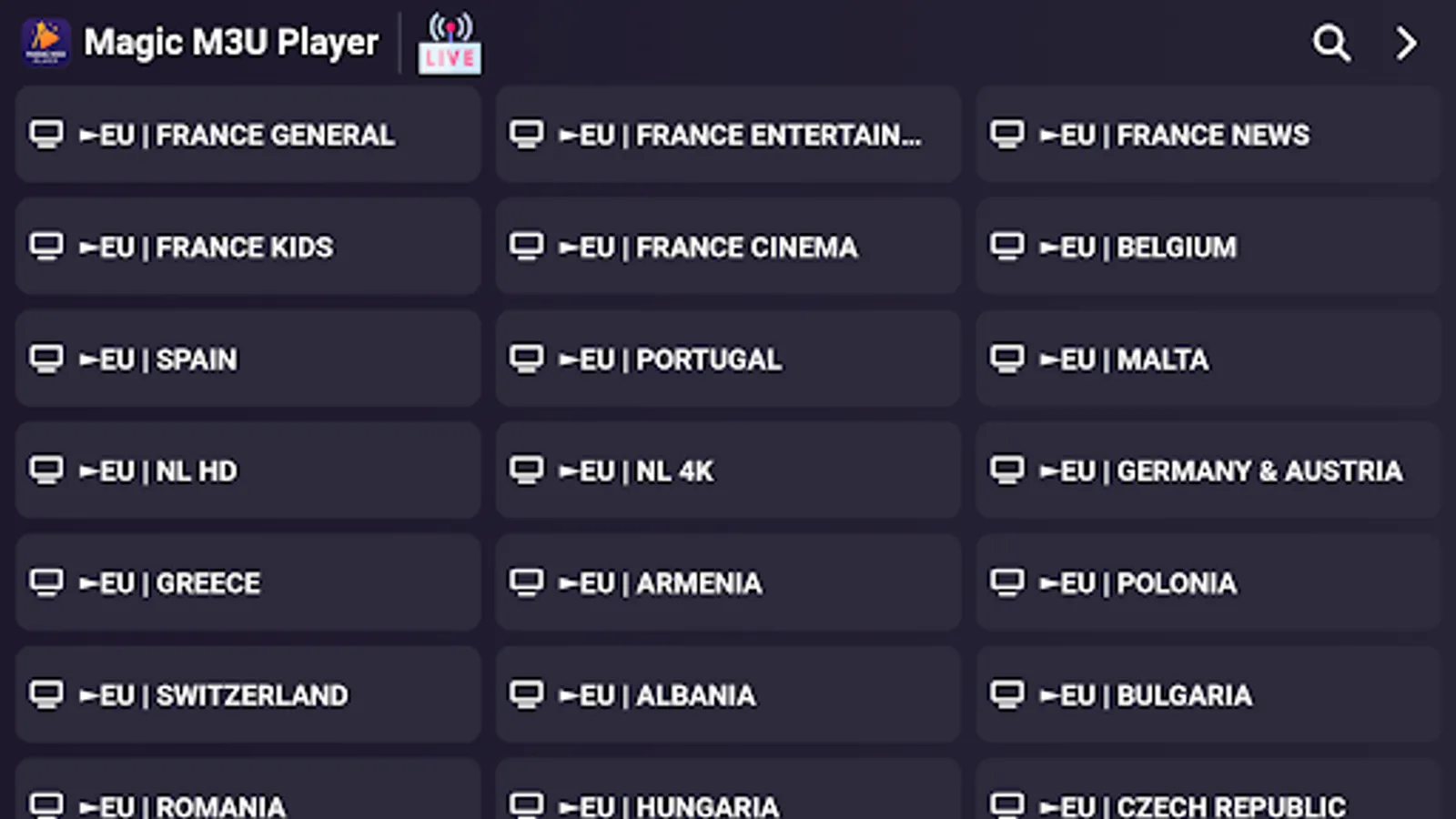Click the monitor icon on EU HUNGARIA

click(x=527, y=804)
